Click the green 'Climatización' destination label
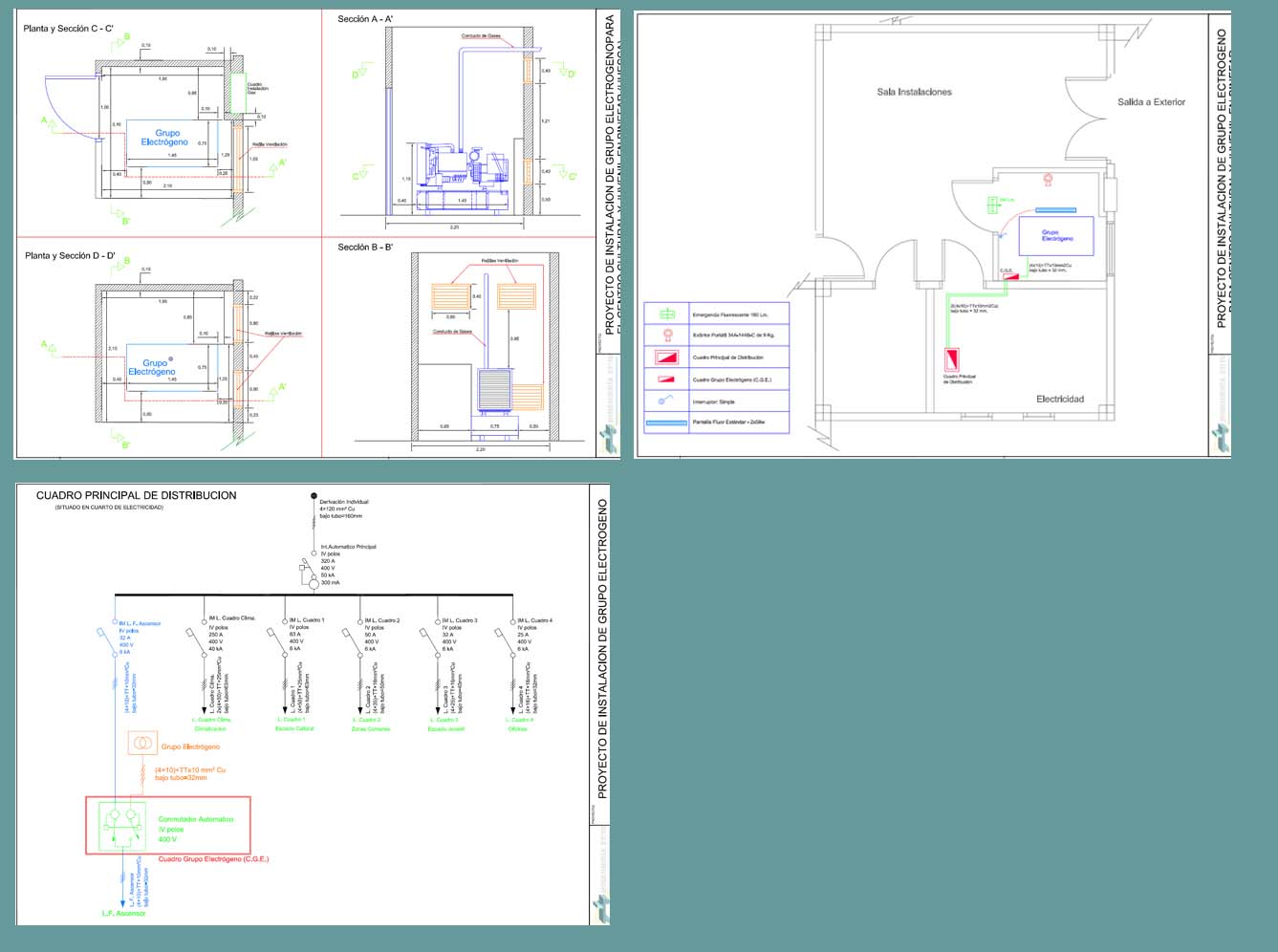 [210, 728]
